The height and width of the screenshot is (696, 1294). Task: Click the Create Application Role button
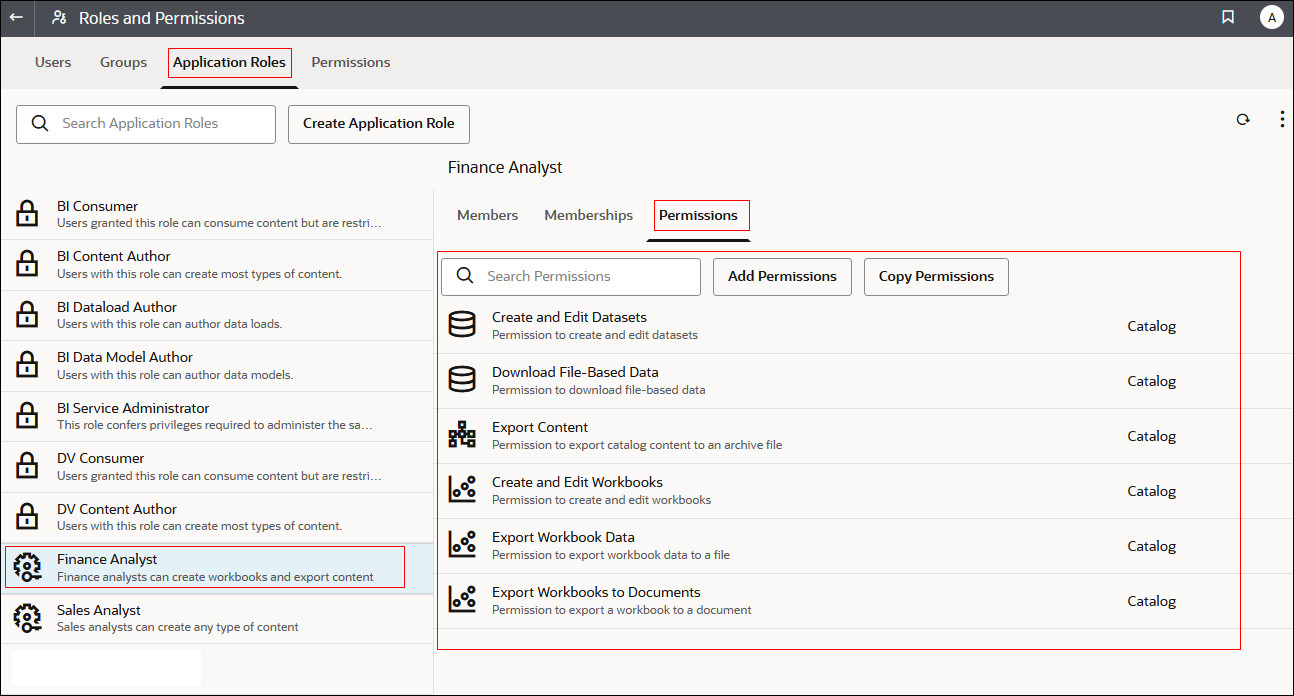(x=378, y=124)
